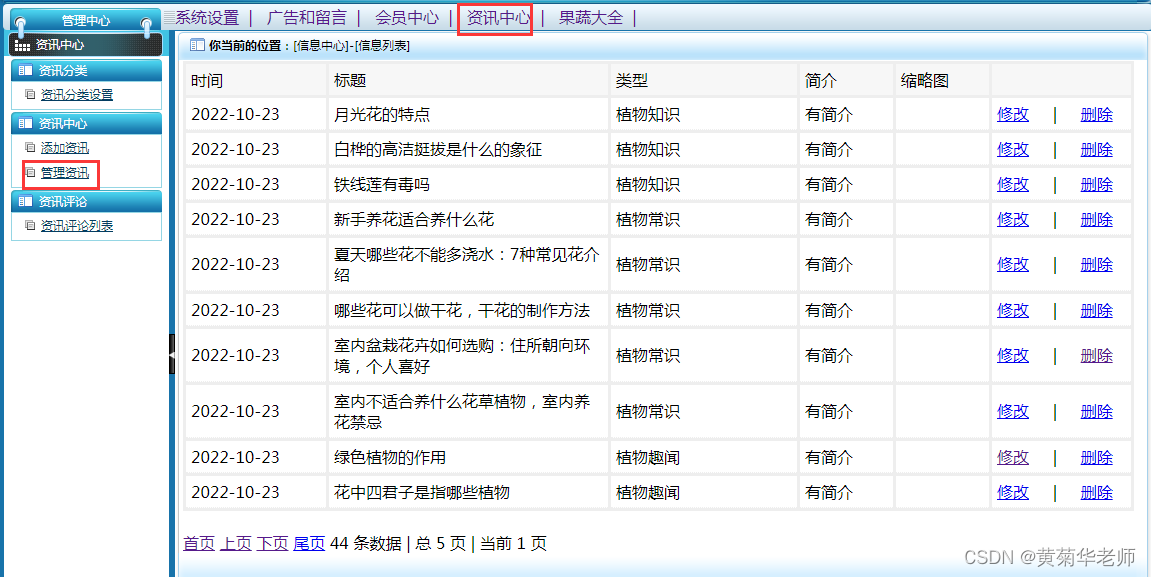The width and height of the screenshot is (1151, 577).
Task: Click the icon beside 资讯分类 header
Action: point(26,70)
